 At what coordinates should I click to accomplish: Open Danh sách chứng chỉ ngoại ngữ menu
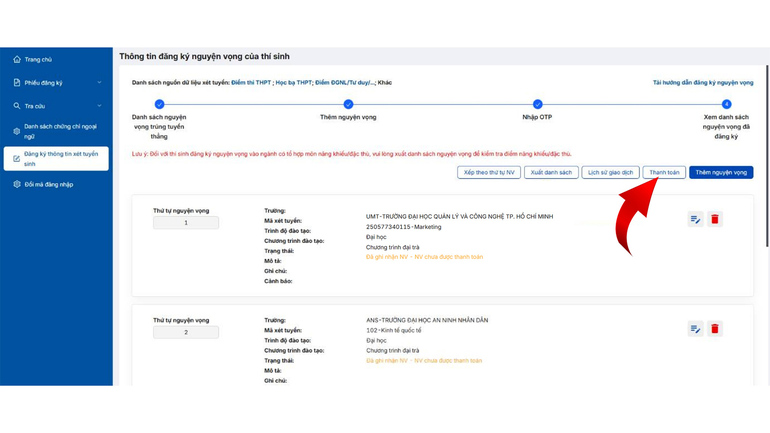pos(60,131)
